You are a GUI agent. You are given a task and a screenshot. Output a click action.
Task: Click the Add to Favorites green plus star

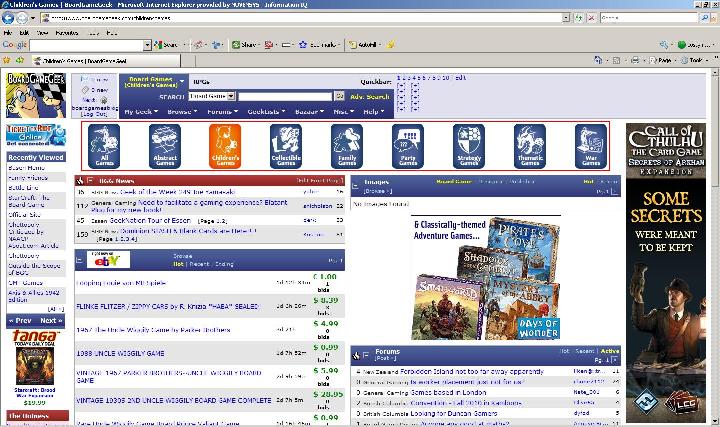coord(20,60)
